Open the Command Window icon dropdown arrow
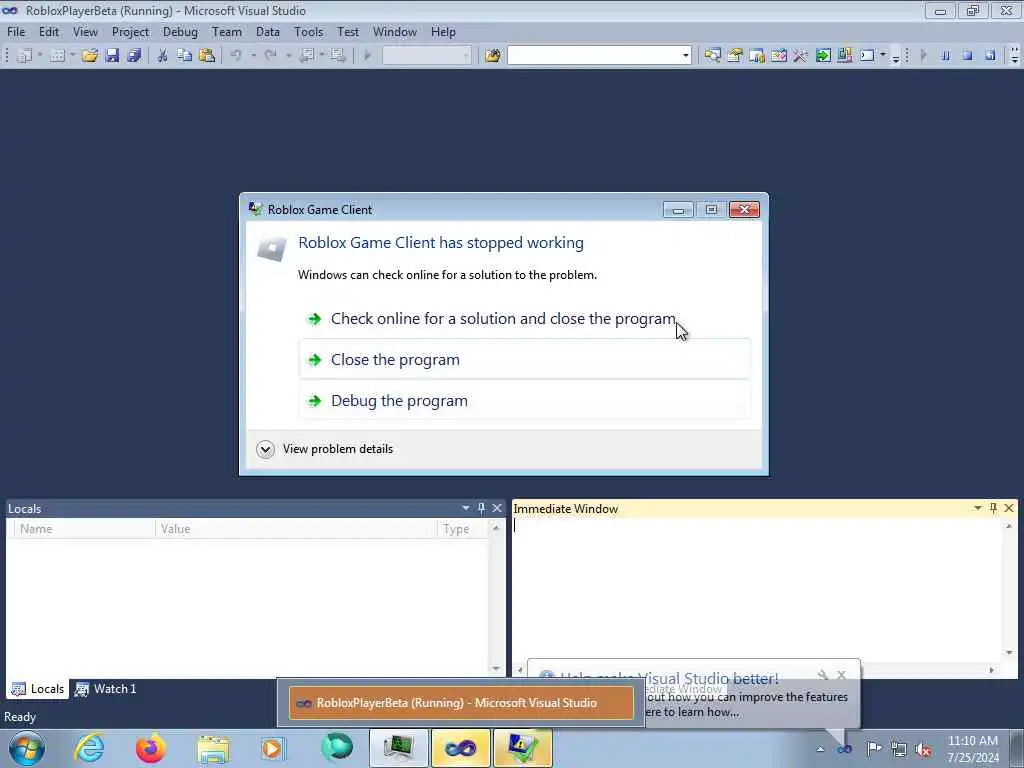This screenshot has width=1024, height=768. point(883,56)
